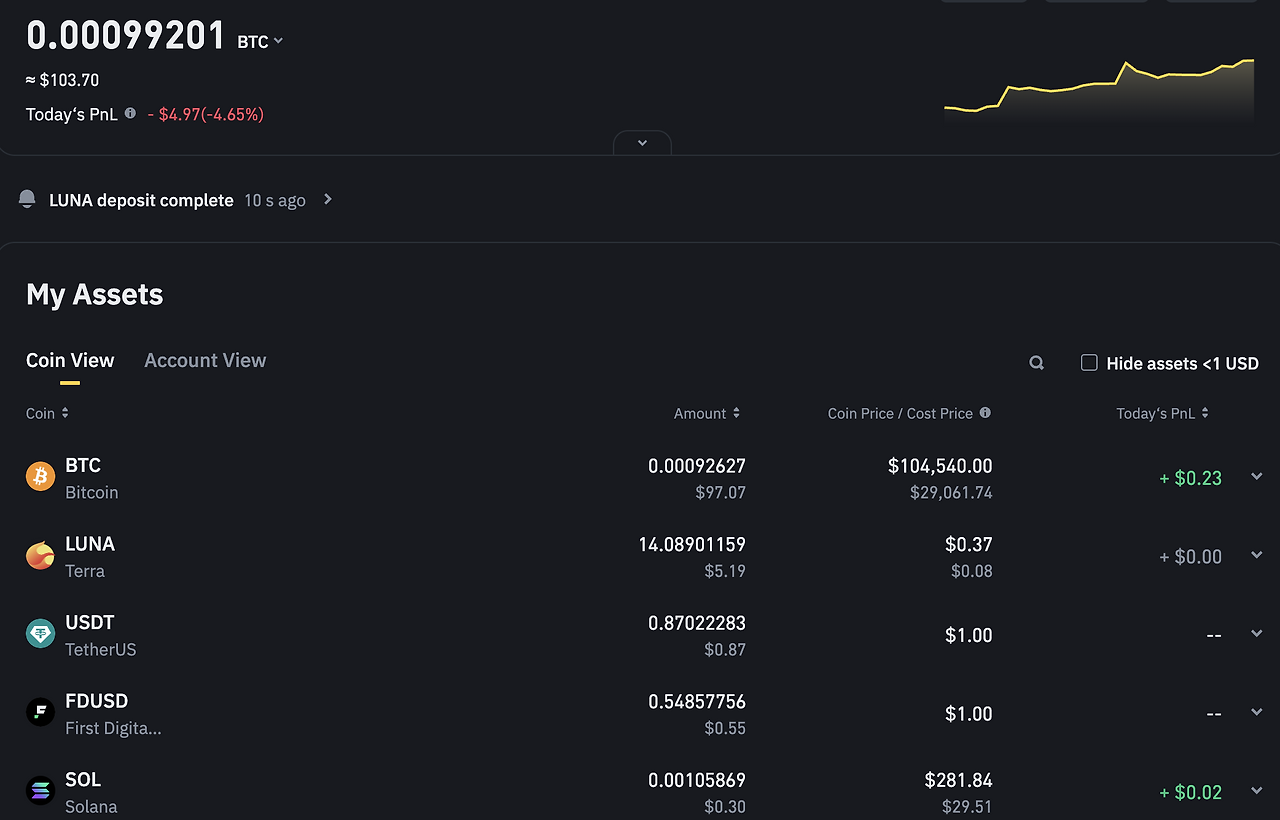Screen dimensions: 1280x820
Task: Click the BTC amount 0.00092627
Action: (697, 466)
